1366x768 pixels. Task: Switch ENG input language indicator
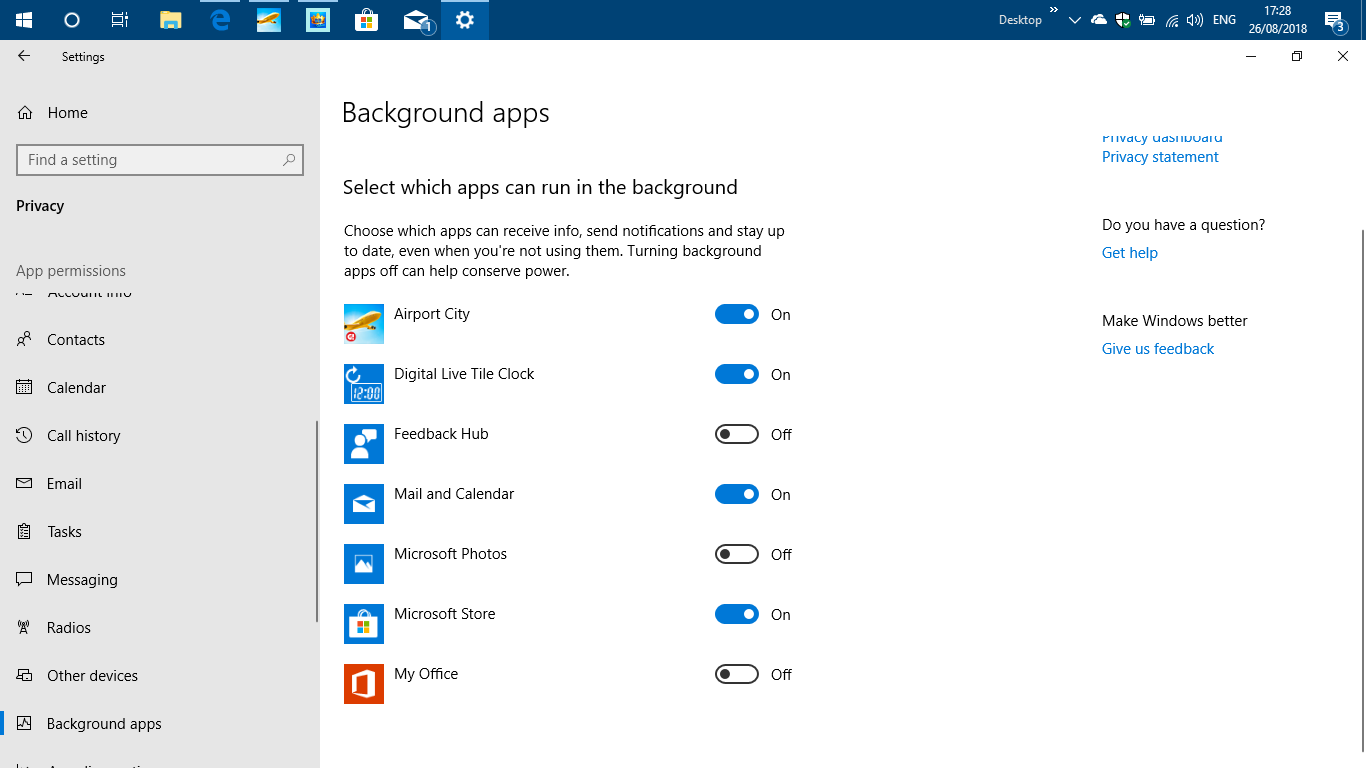[x=1224, y=20]
